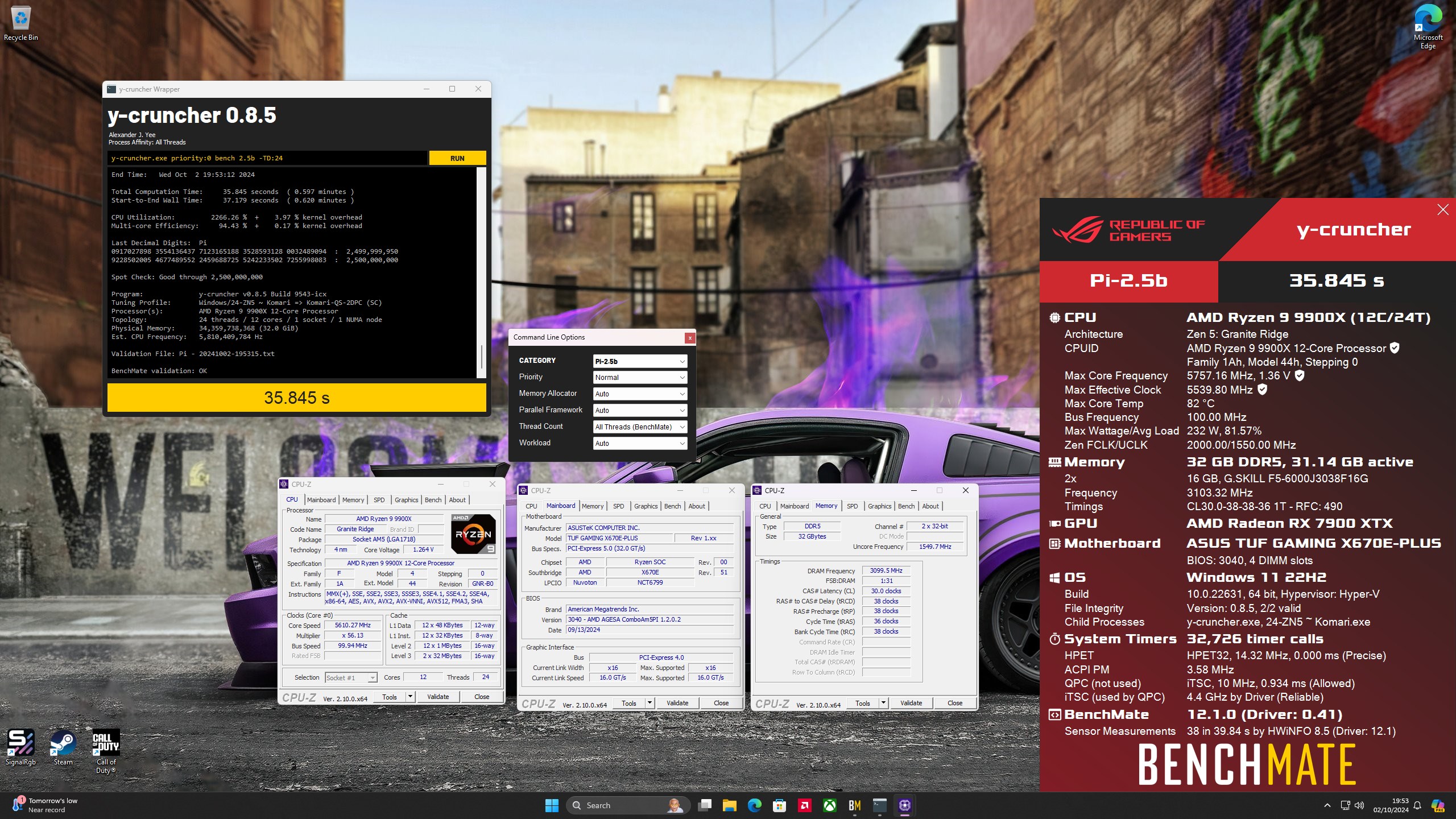Screen dimensions: 1456x819
Task: Open CPU-Z from the taskbar
Action: (x=905, y=805)
